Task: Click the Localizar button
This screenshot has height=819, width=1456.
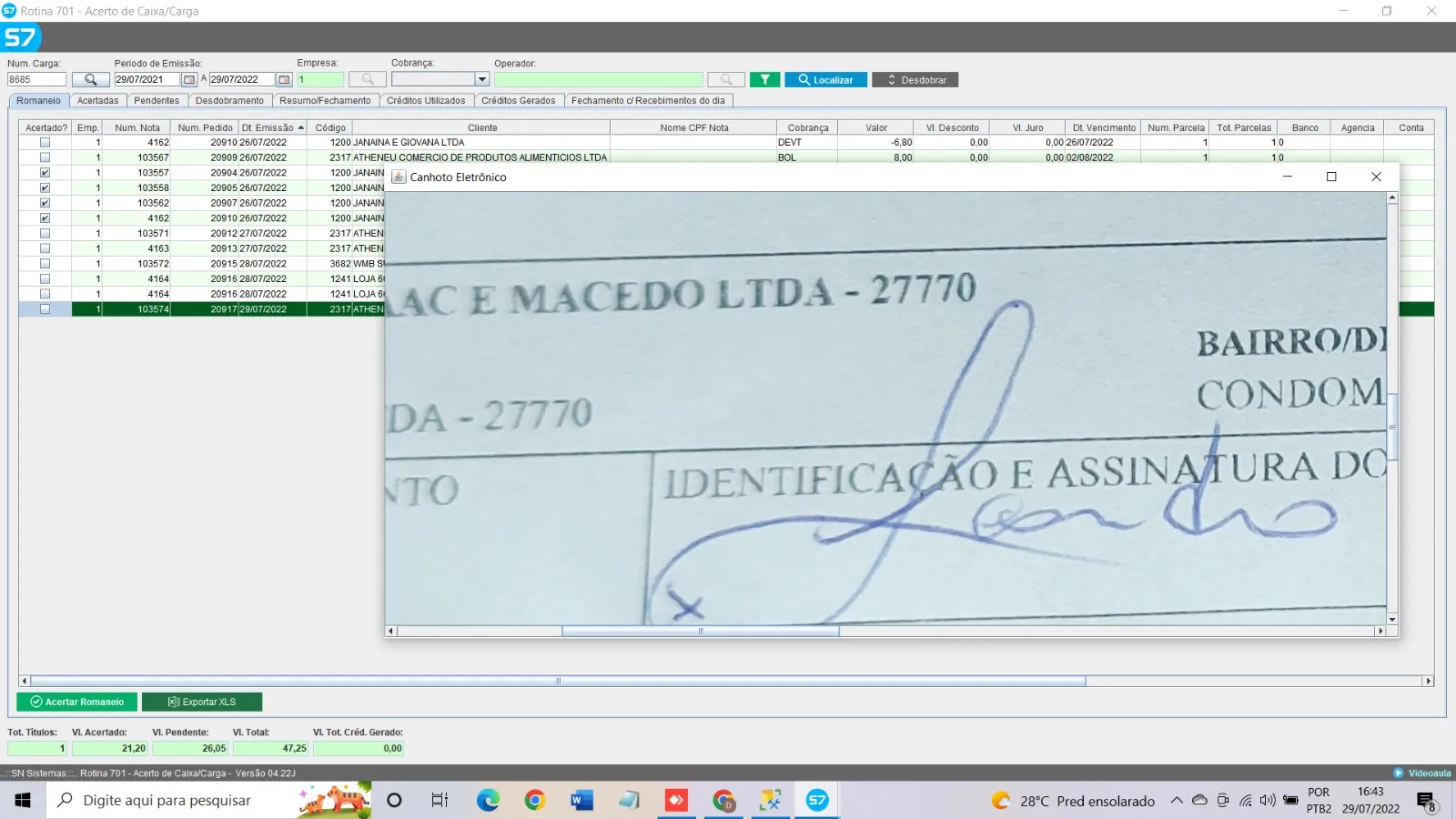Action: tap(824, 79)
